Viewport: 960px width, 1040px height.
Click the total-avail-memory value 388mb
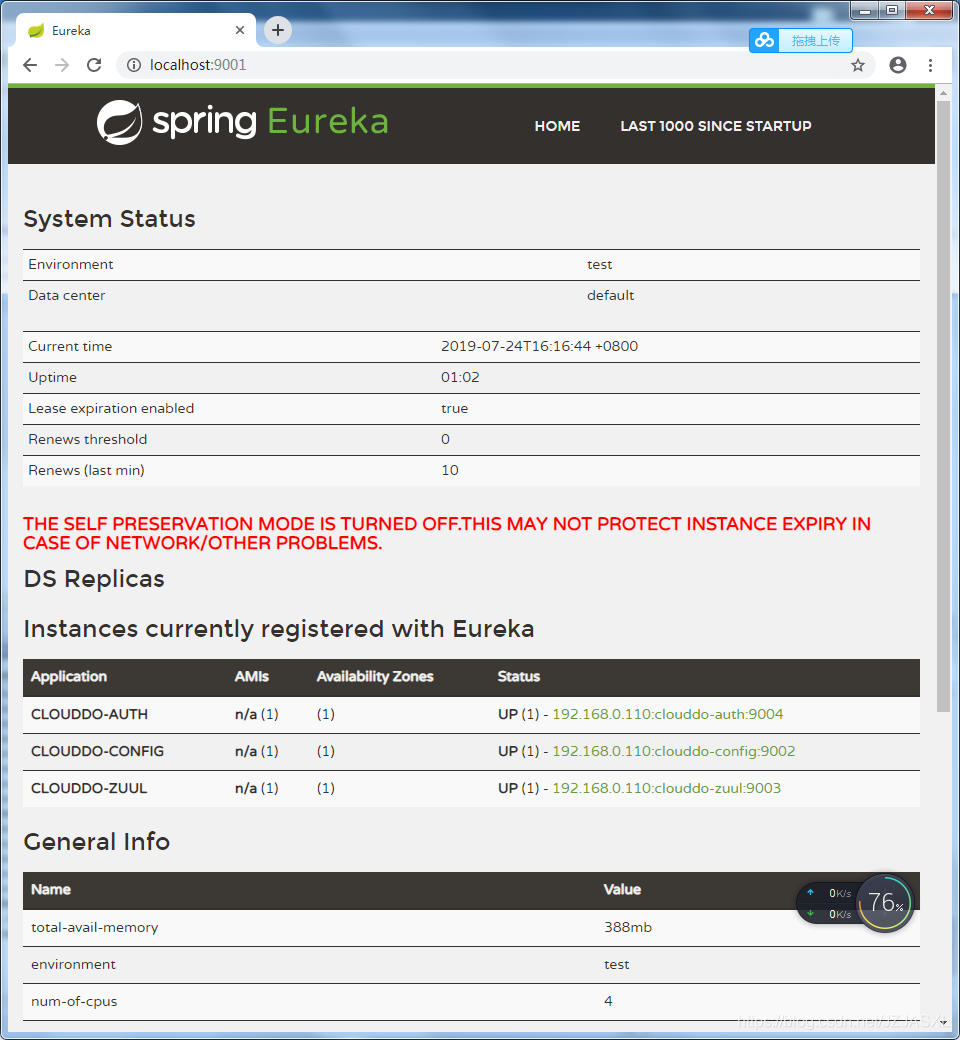coord(628,927)
